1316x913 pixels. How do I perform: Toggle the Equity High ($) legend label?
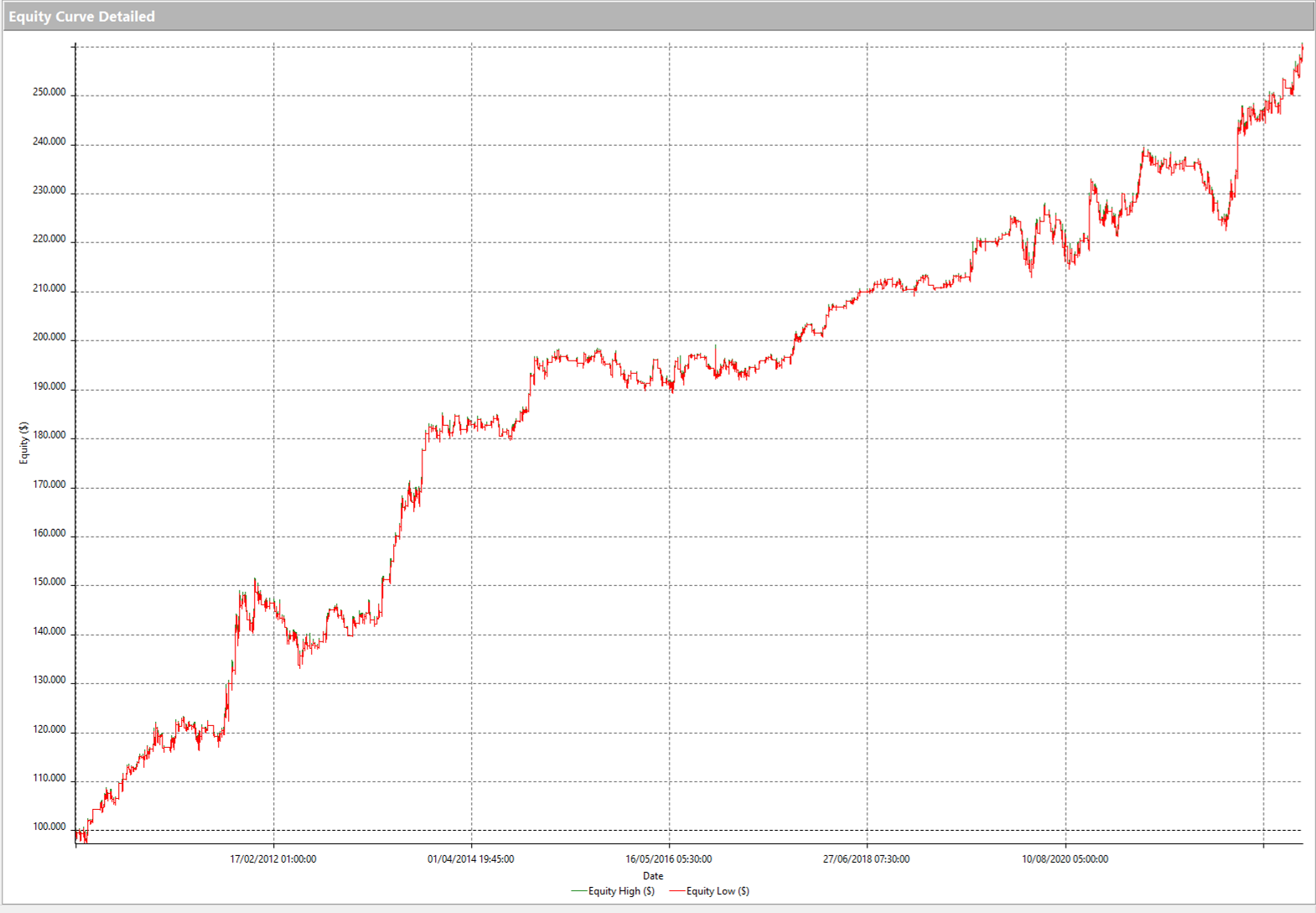pos(621,891)
